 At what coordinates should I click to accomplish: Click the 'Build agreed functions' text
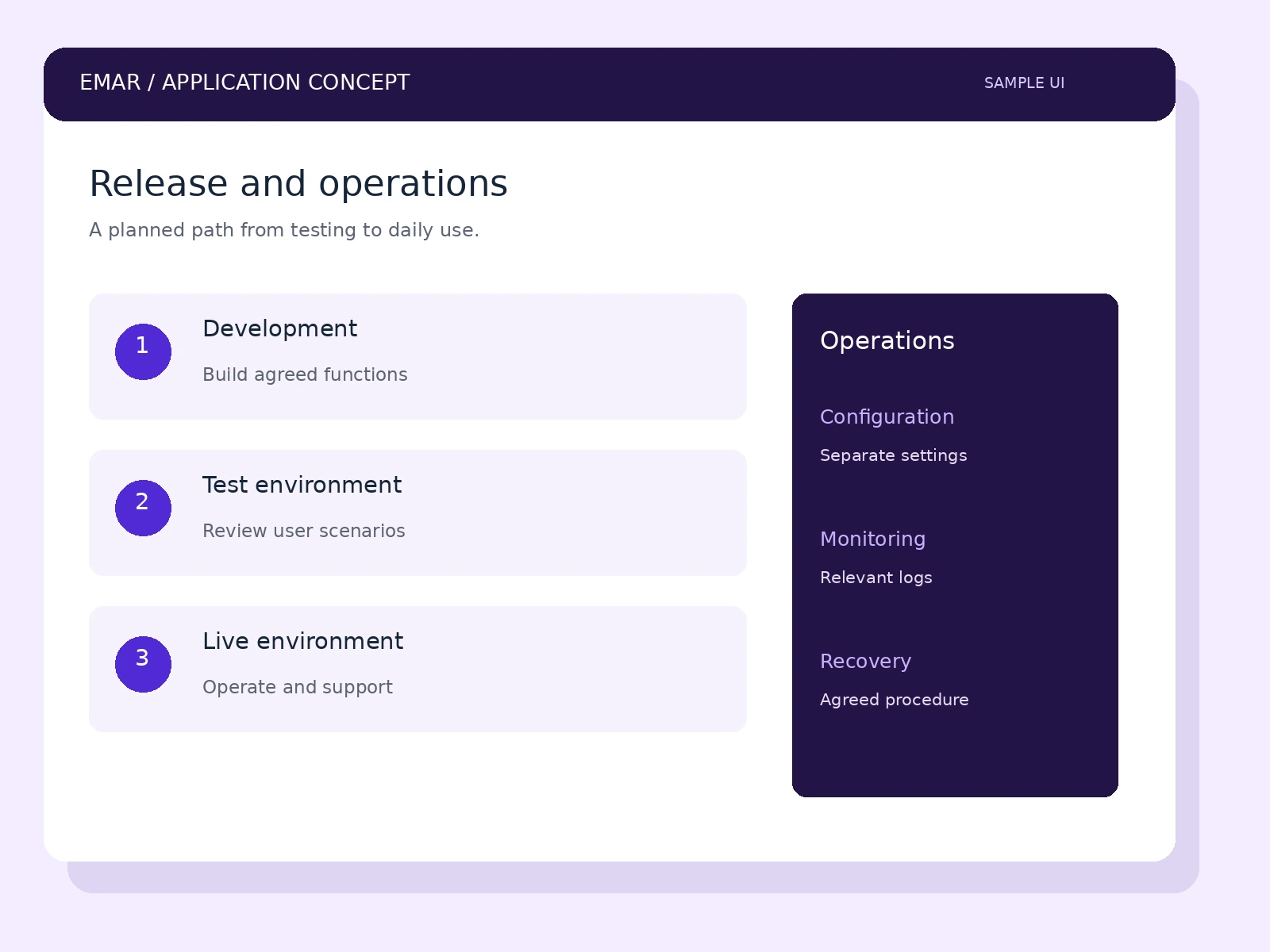coord(305,374)
